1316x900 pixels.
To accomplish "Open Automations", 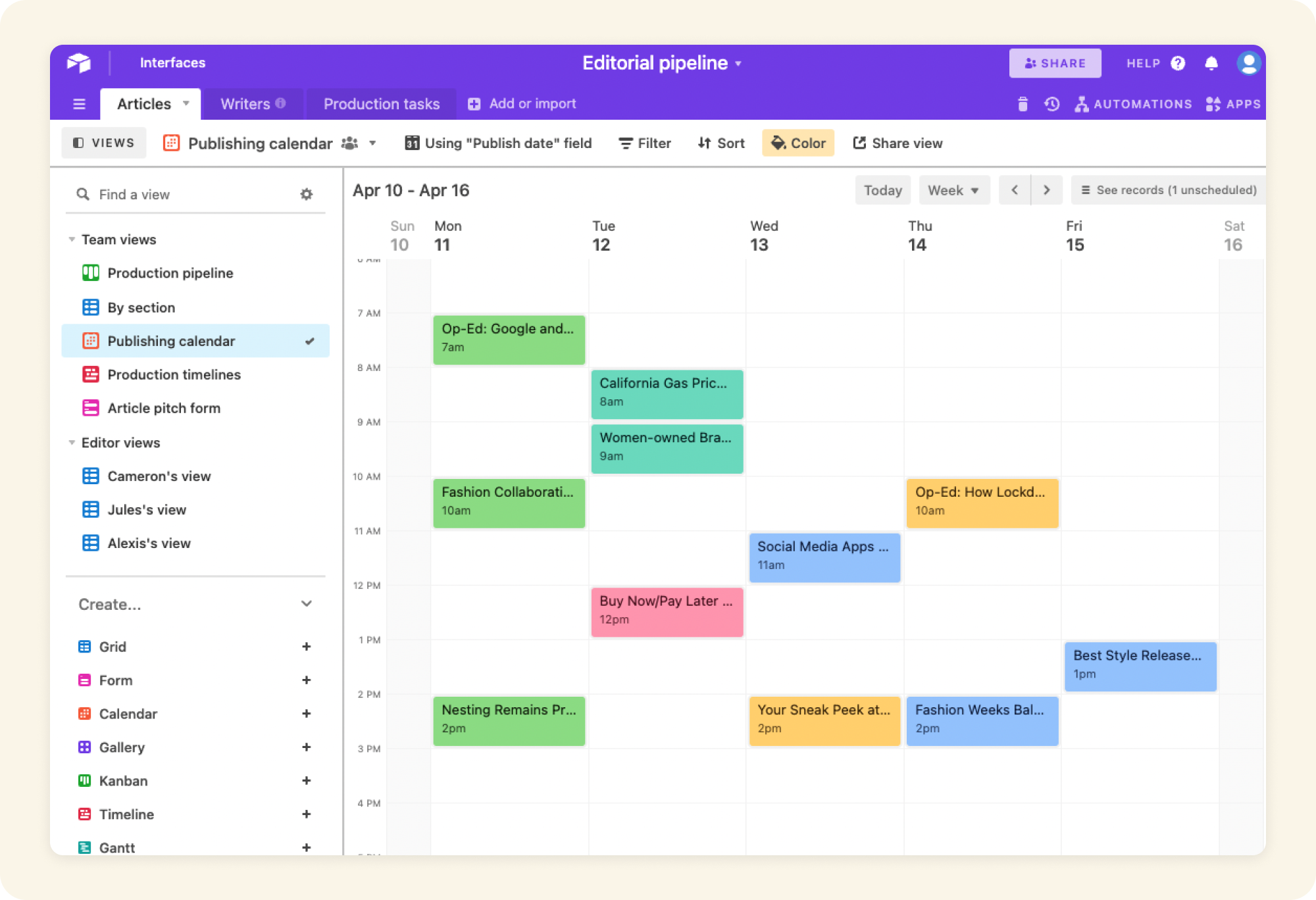I will (x=1133, y=104).
